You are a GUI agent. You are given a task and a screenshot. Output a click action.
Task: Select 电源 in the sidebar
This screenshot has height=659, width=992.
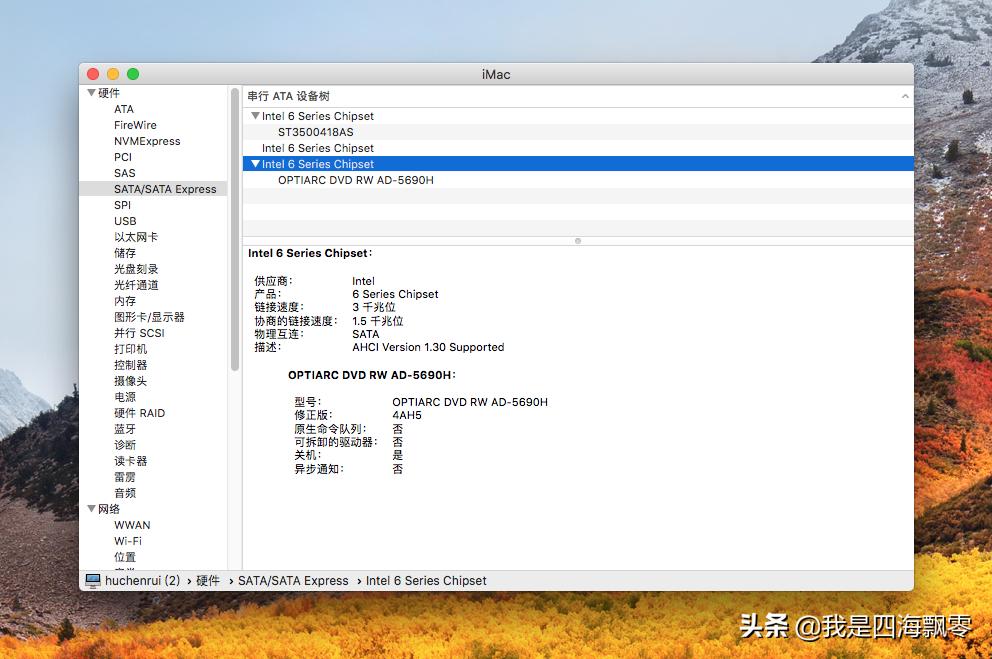[x=125, y=397]
